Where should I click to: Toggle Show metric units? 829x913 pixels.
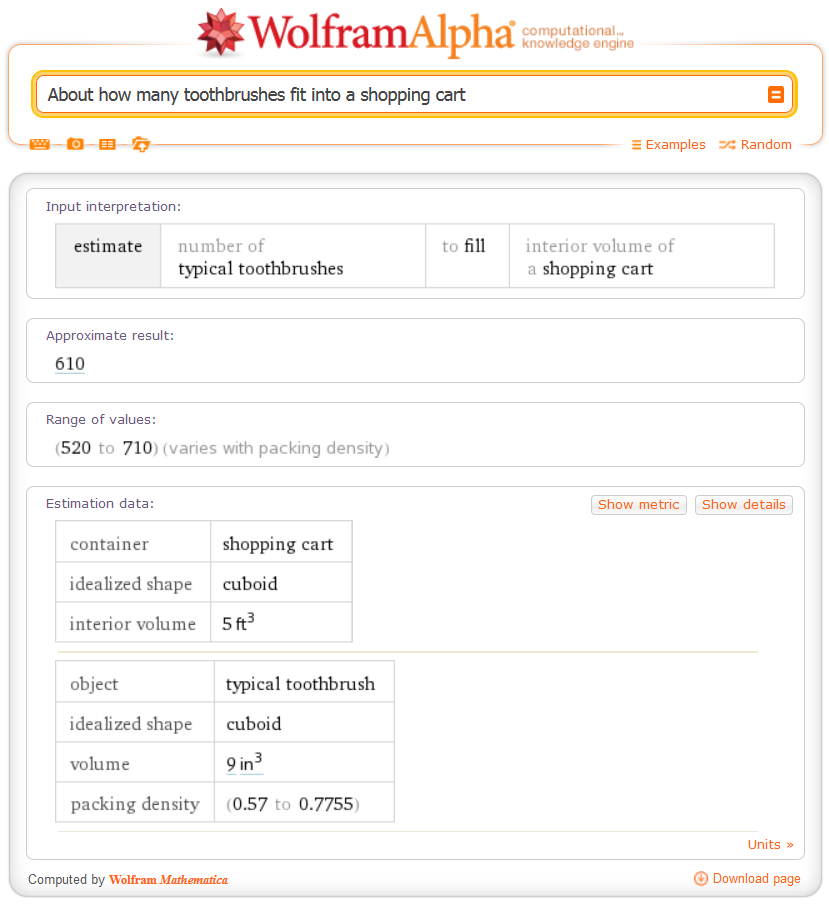[x=638, y=505]
